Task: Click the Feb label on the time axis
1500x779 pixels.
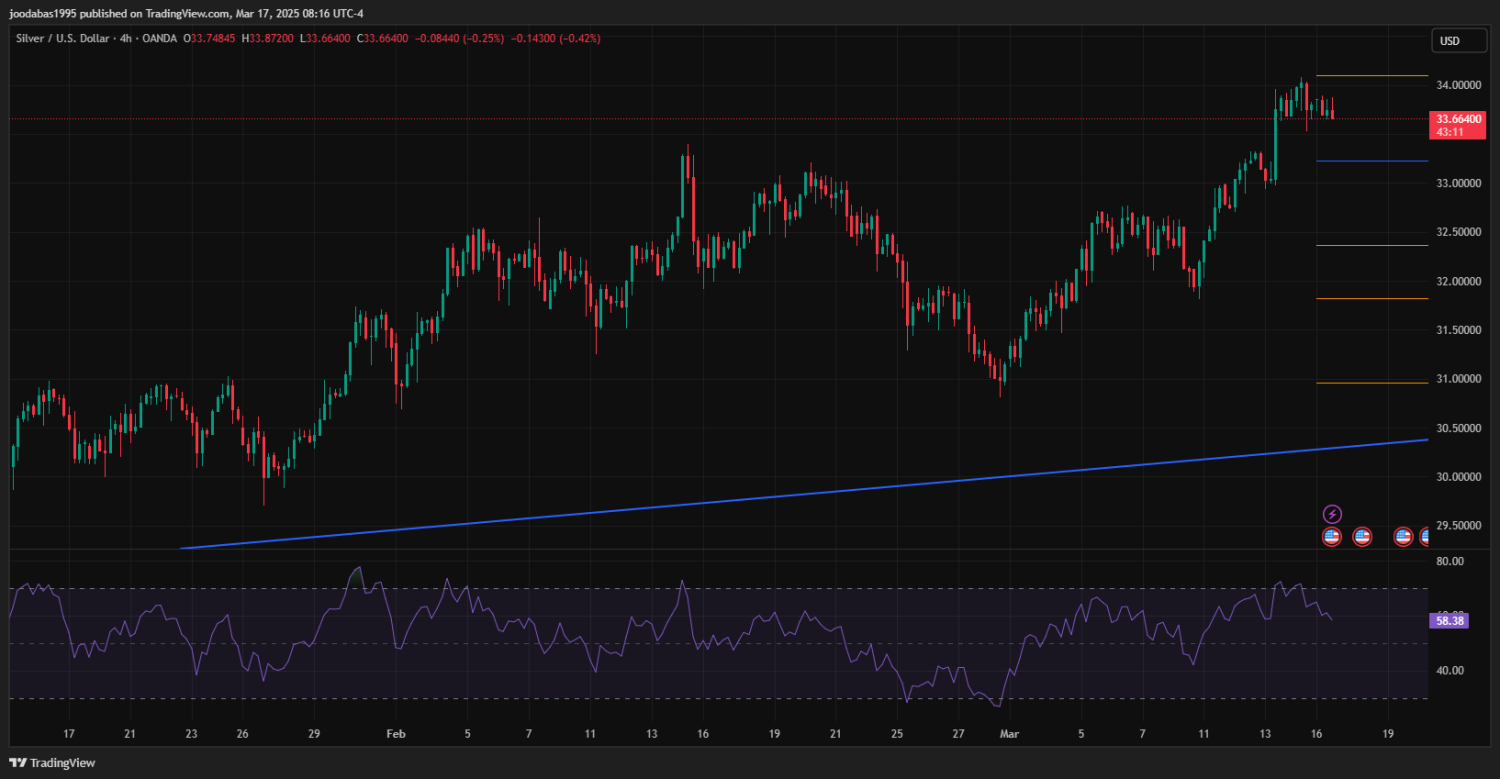Action: (396, 734)
